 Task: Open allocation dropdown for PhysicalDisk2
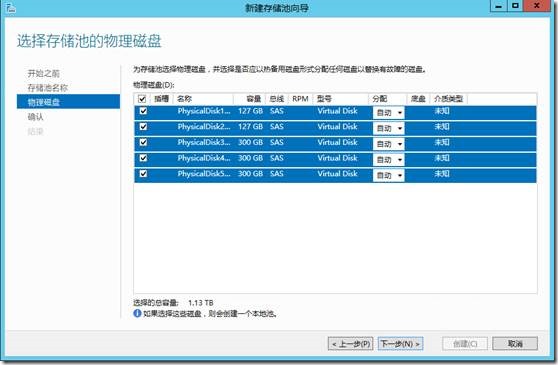[389, 128]
